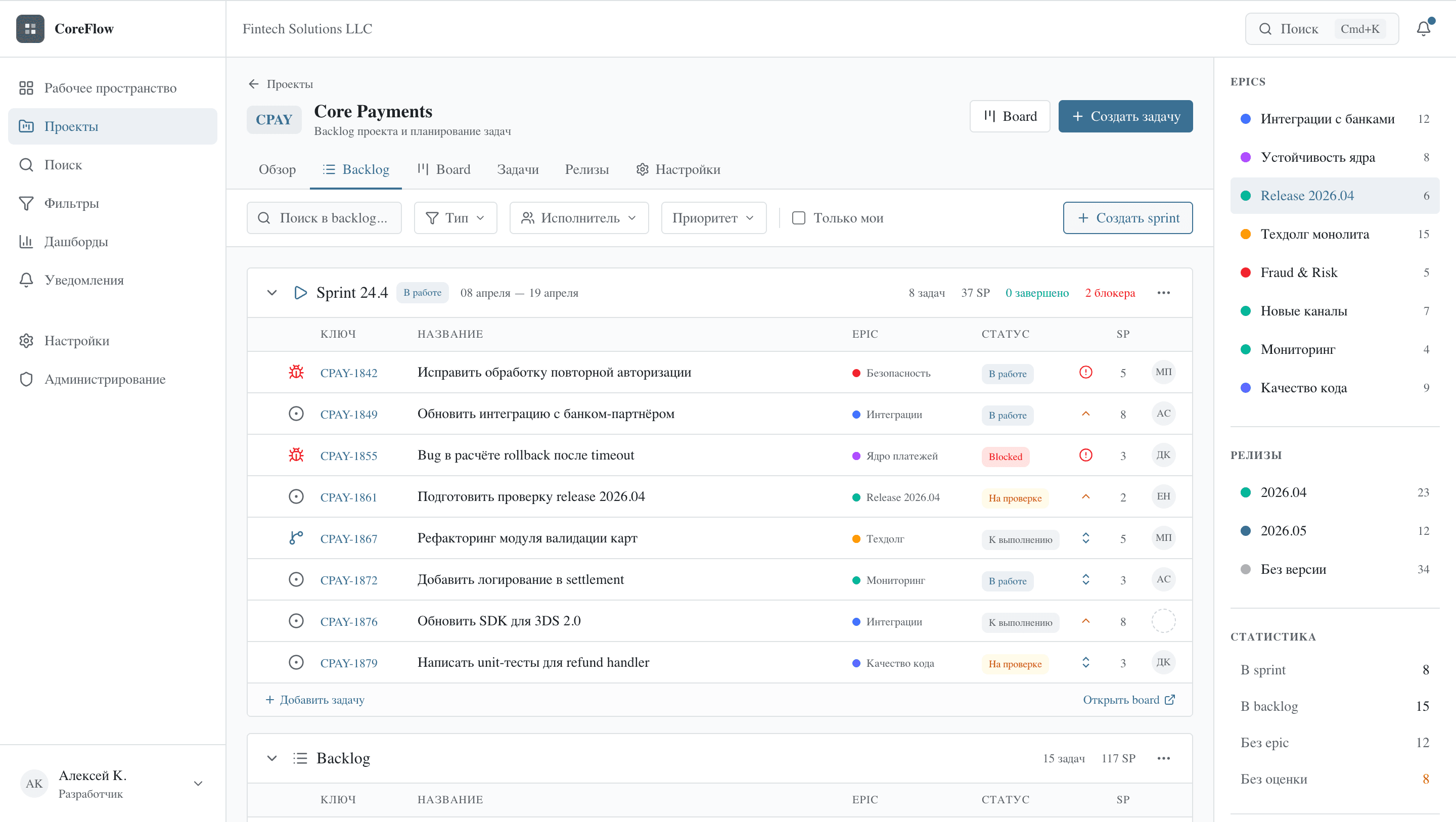Click the CoreFlow app logo

pyautogui.click(x=29, y=29)
